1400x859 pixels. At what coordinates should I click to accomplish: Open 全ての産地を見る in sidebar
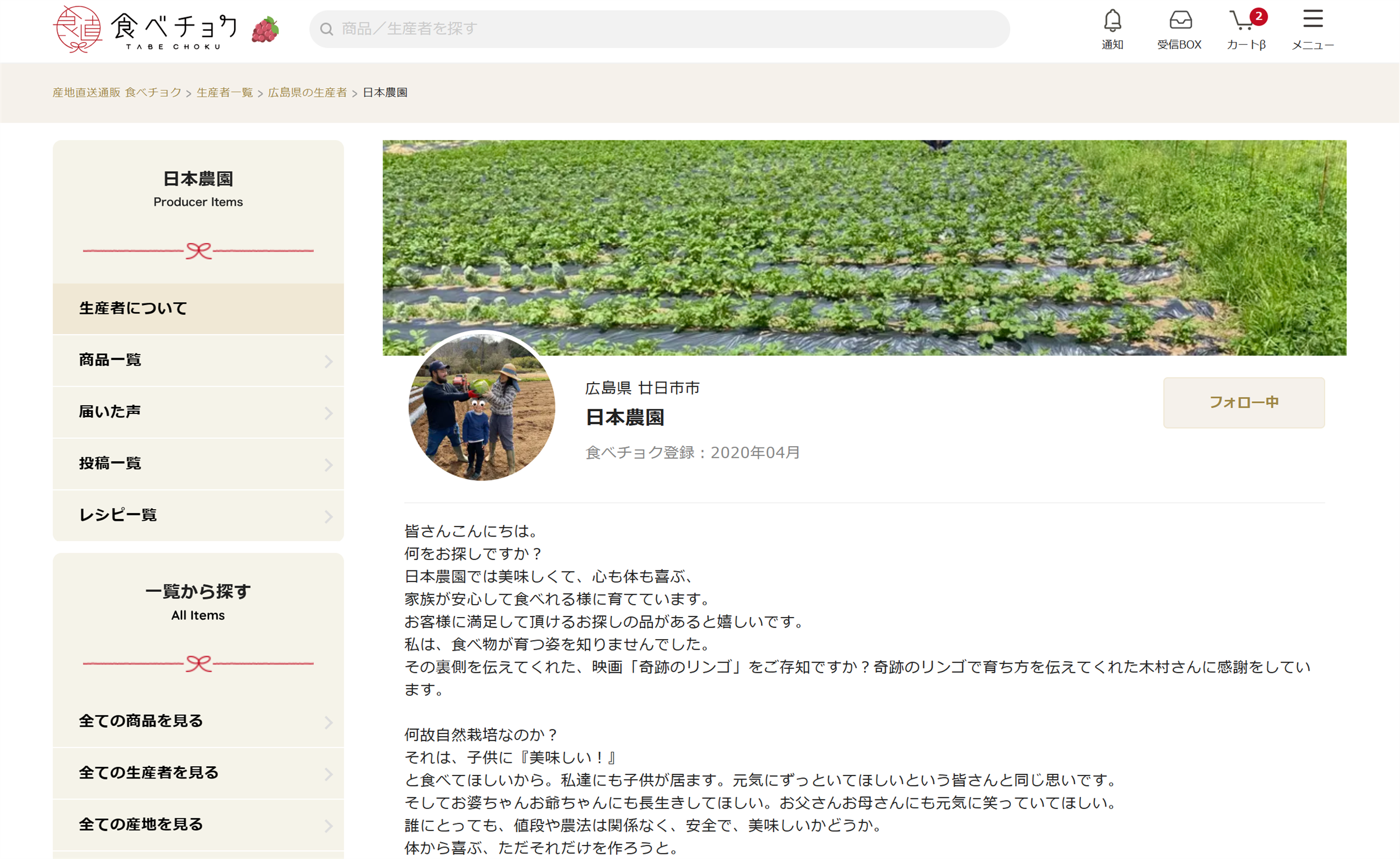pyautogui.click(x=198, y=825)
